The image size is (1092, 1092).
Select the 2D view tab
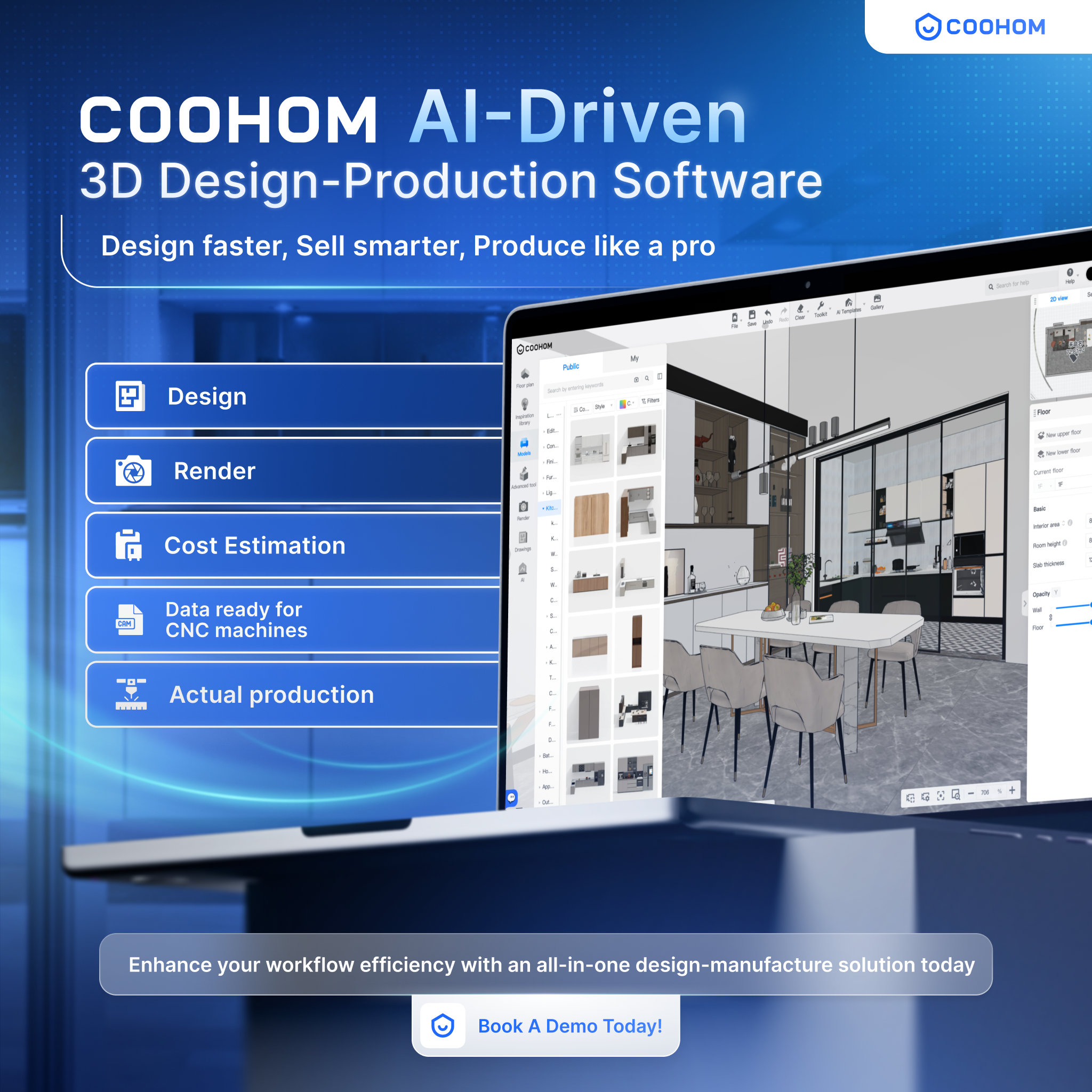pos(1058,299)
